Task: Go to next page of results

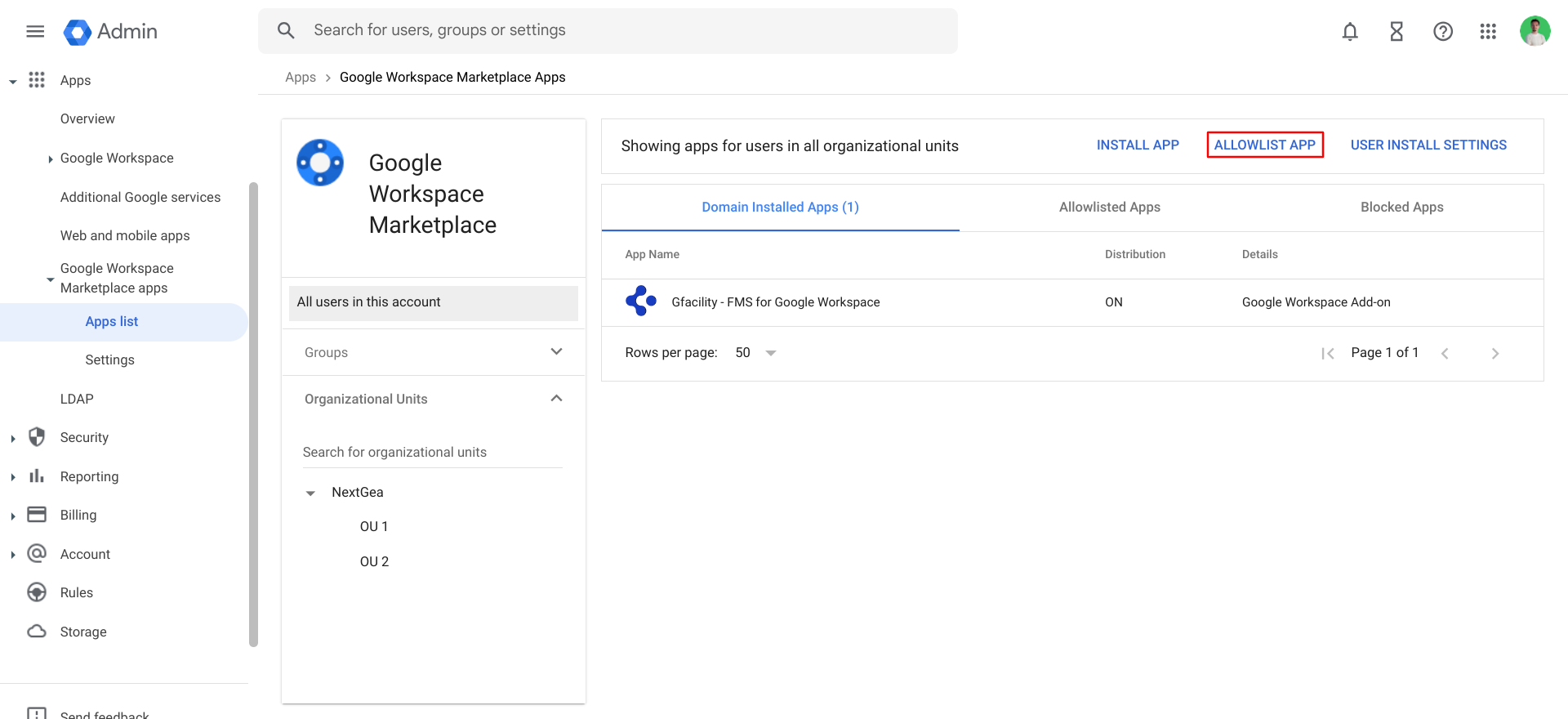Action: (x=1495, y=353)
